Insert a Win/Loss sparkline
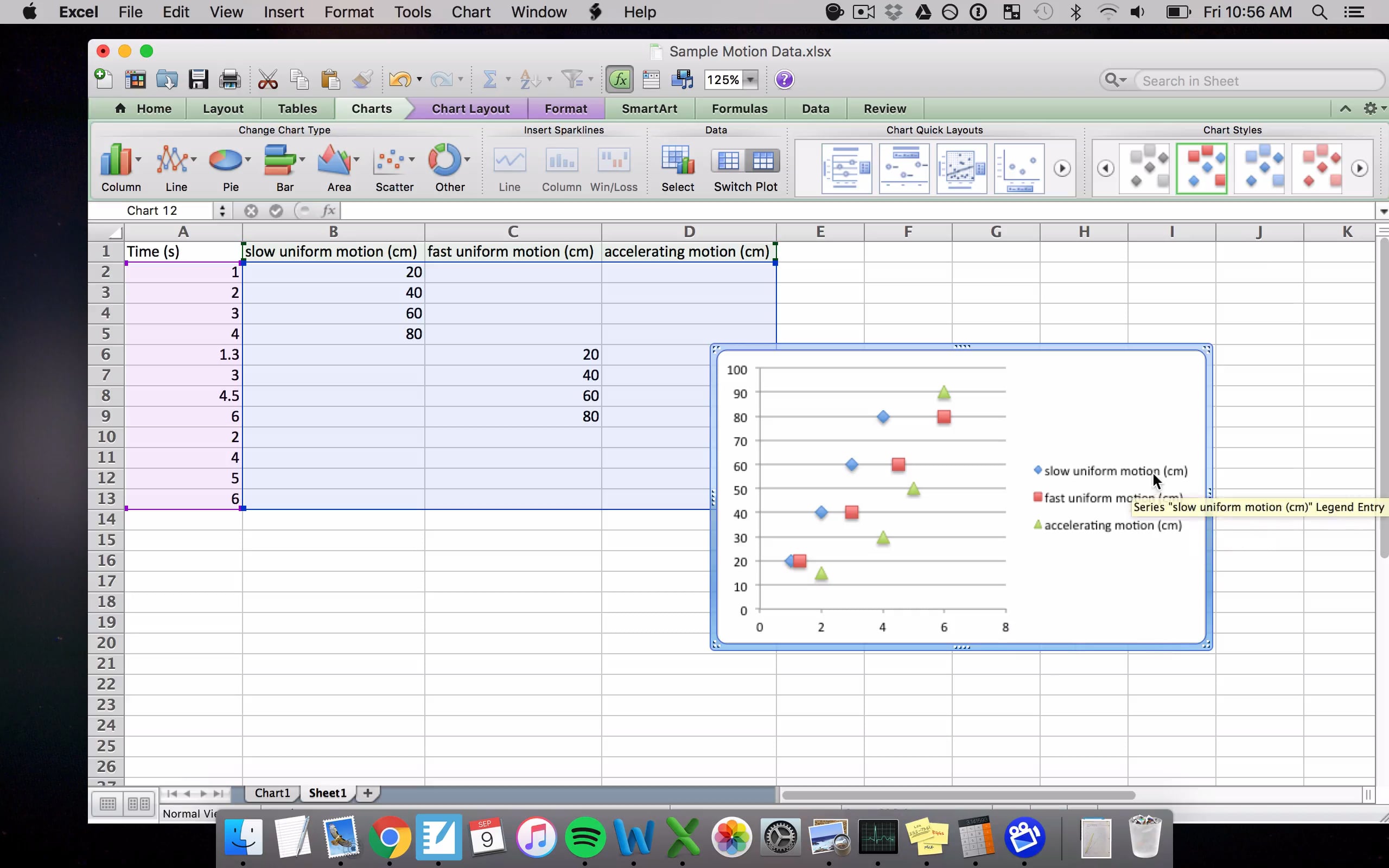 point(614,167)
